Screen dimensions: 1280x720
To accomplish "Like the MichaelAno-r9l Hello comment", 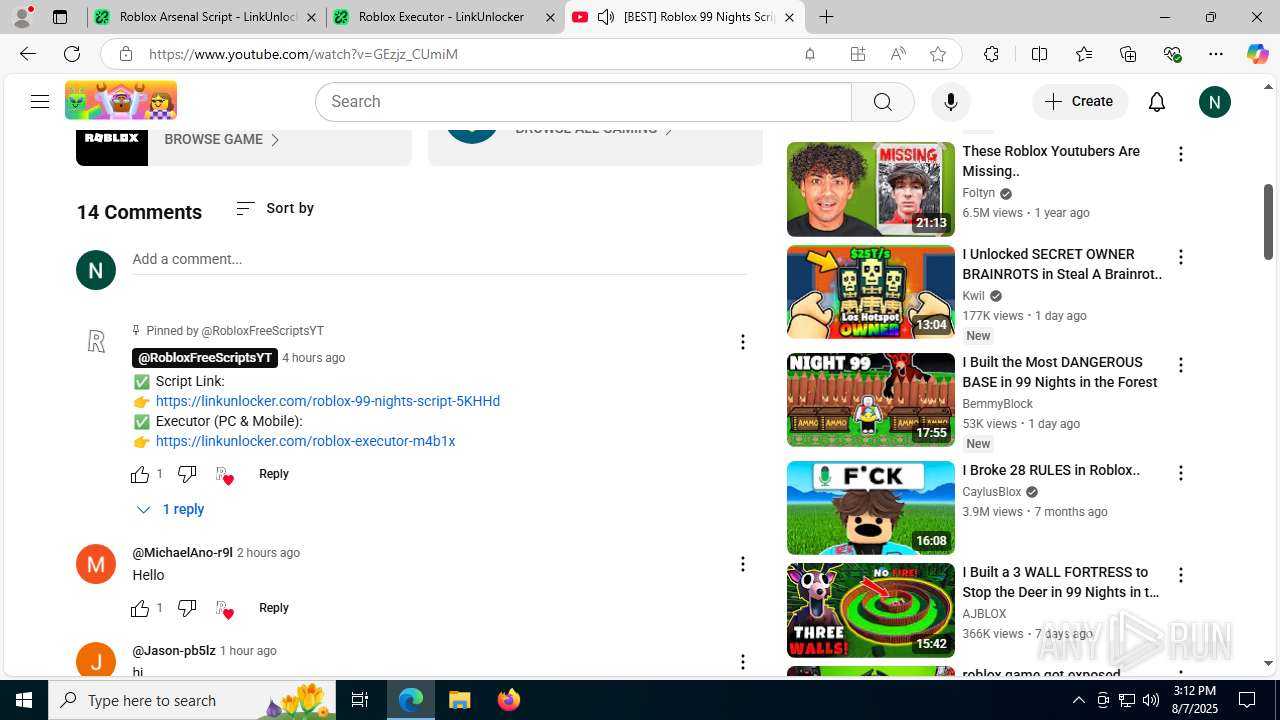I will (140, 608).
